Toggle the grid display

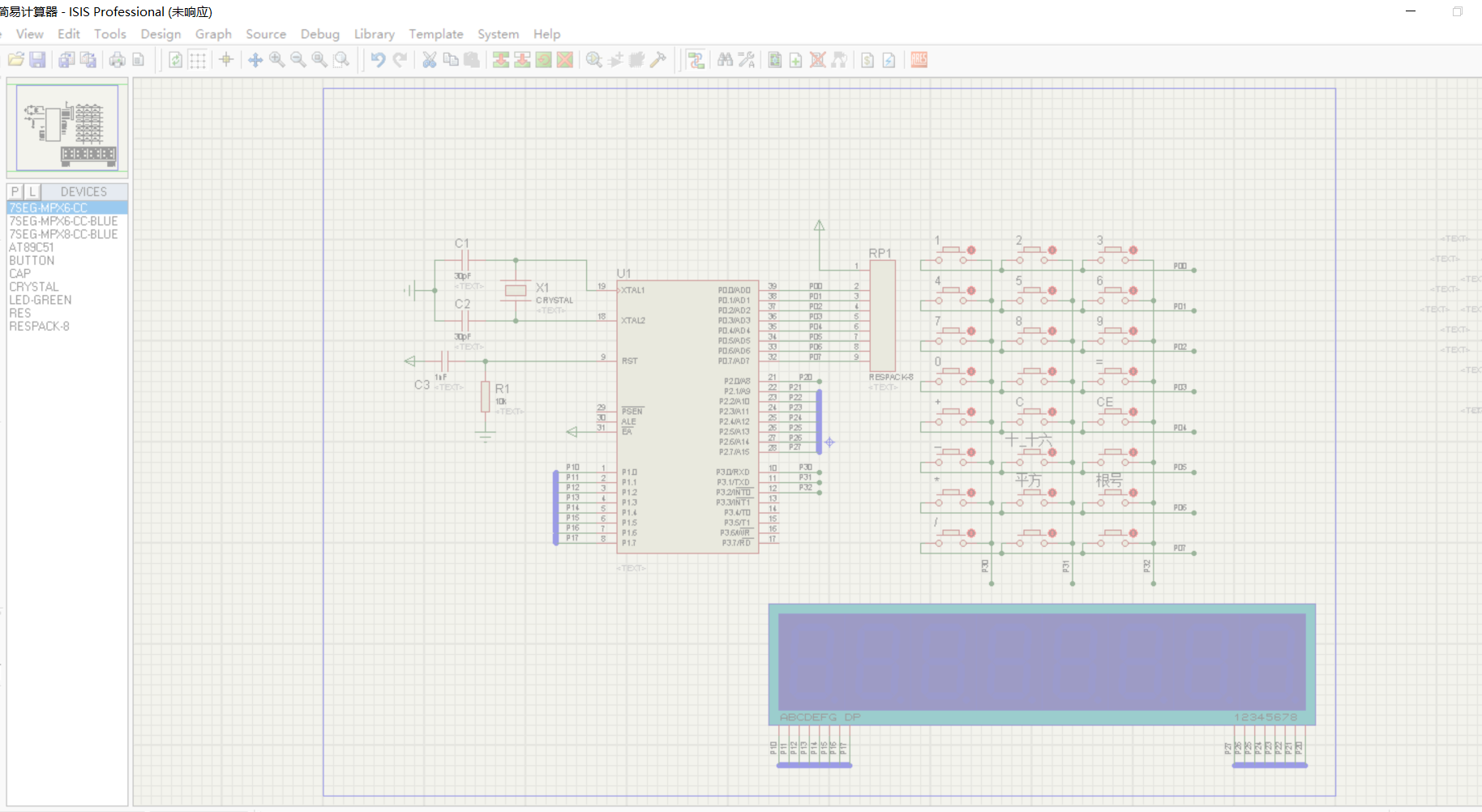tap(198, 60)
